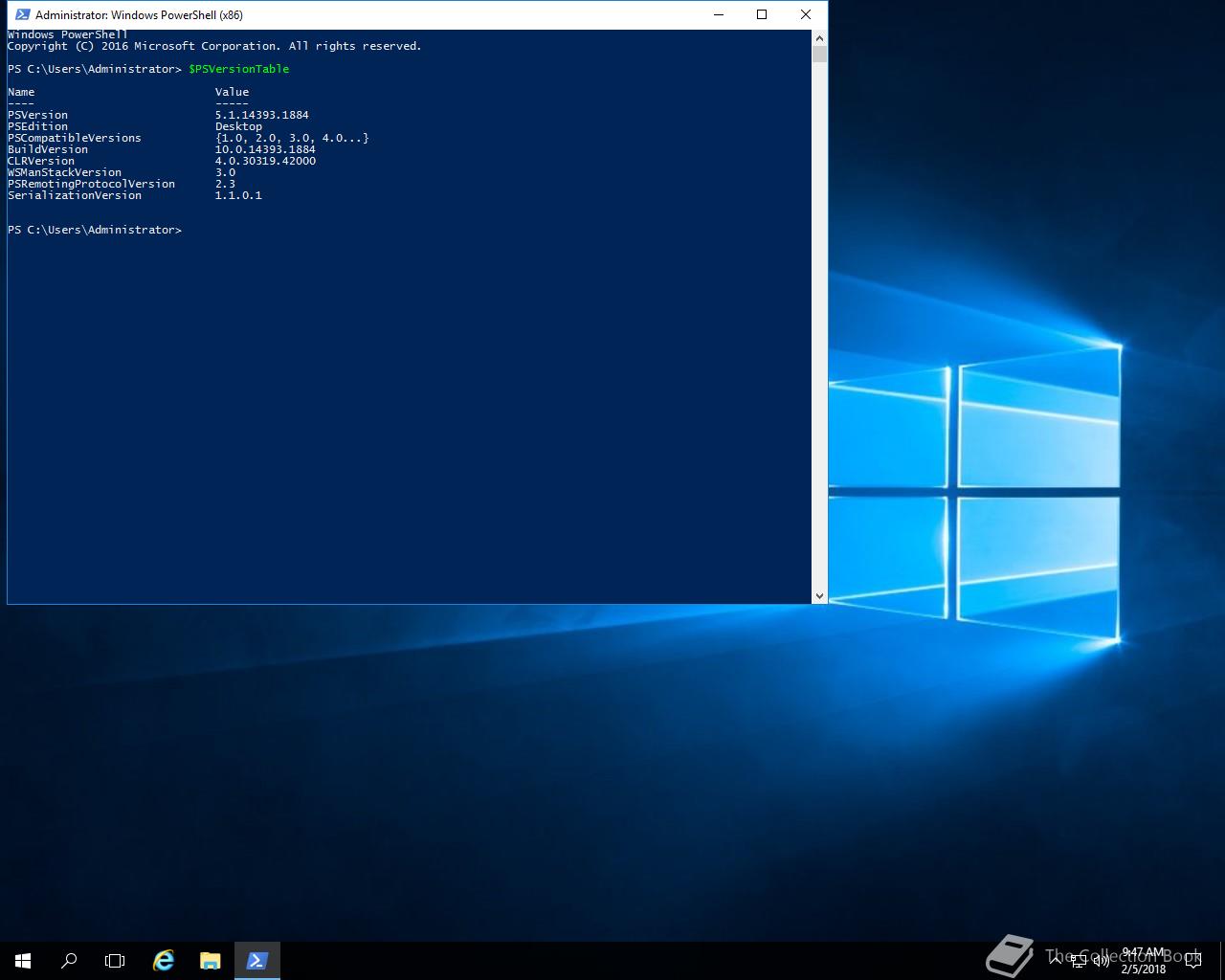Open the network status tray icon
Screen dimensions: 1225x980
coord(1079,960)
